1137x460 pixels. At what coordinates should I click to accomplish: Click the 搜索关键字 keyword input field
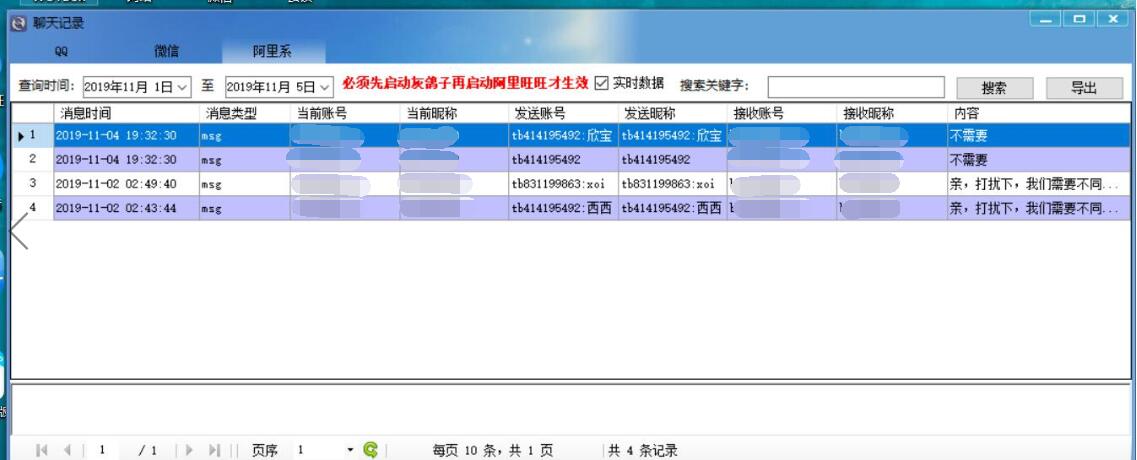tap(855, 88)
